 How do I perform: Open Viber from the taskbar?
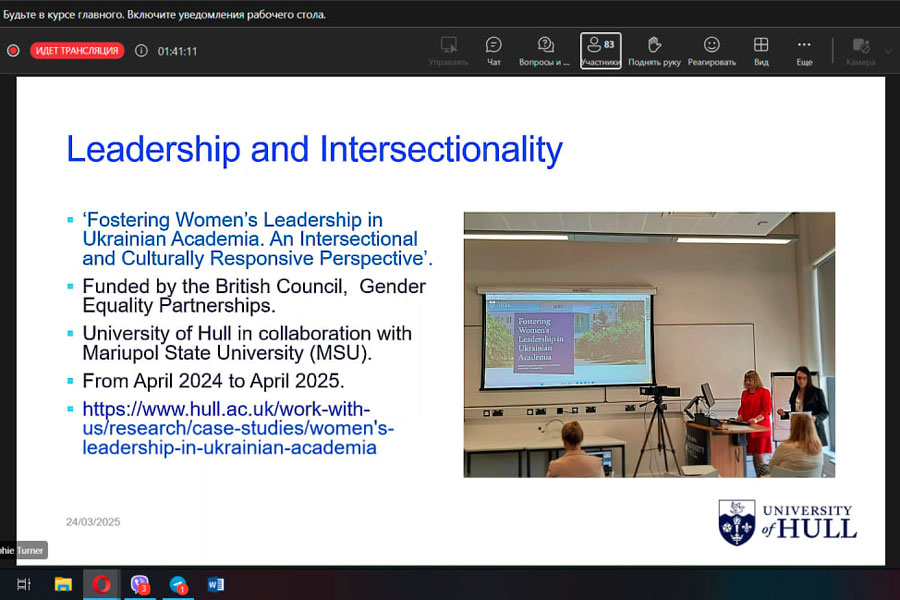pyautogui.click(x=139, y=584)
